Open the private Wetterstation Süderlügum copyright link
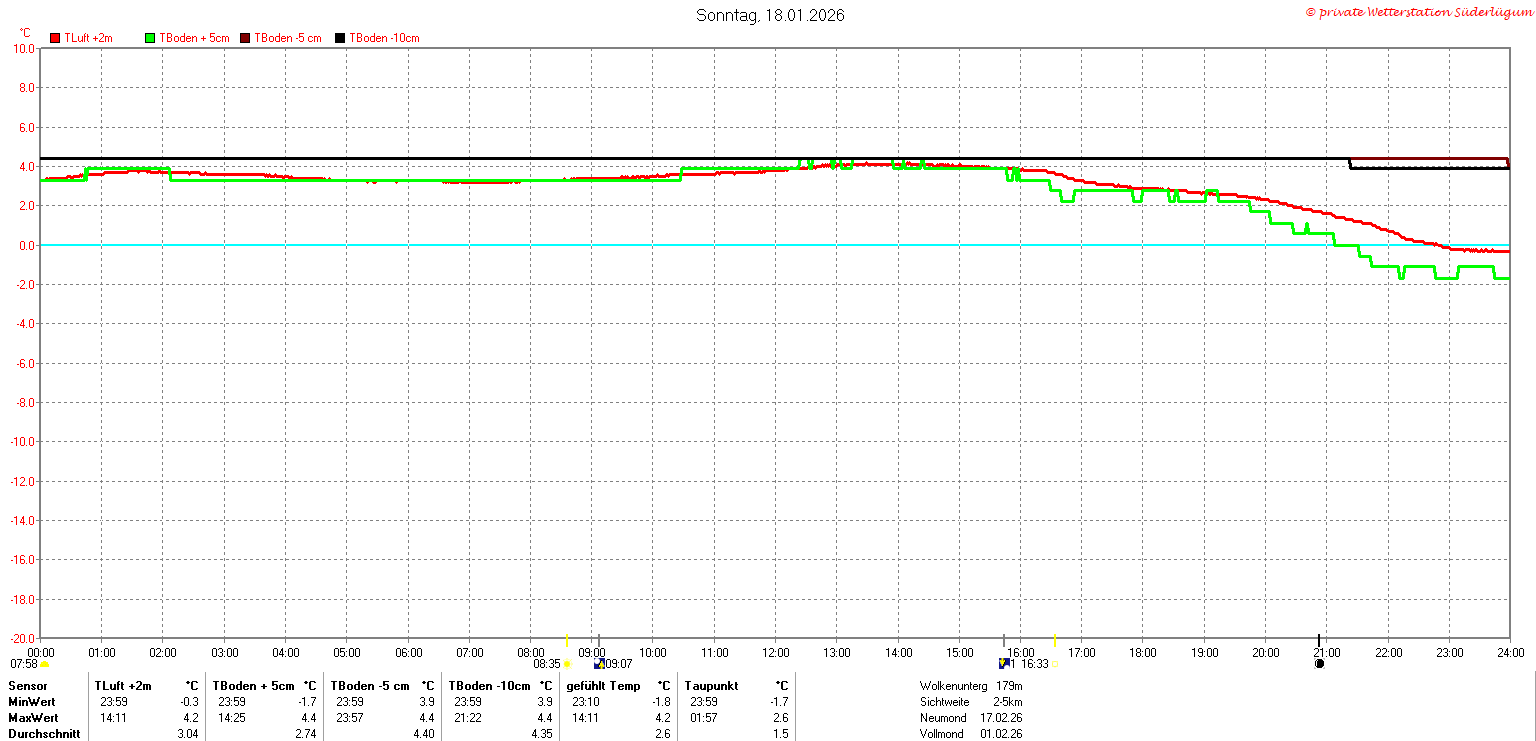 (1418, 12)
